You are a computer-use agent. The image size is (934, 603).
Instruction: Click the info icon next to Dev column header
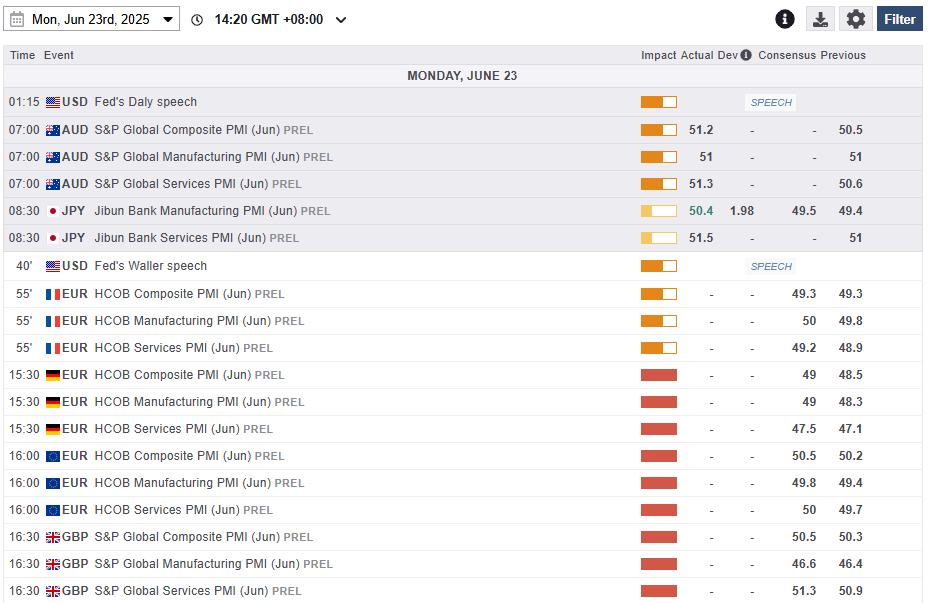click(x=745, y=55)
